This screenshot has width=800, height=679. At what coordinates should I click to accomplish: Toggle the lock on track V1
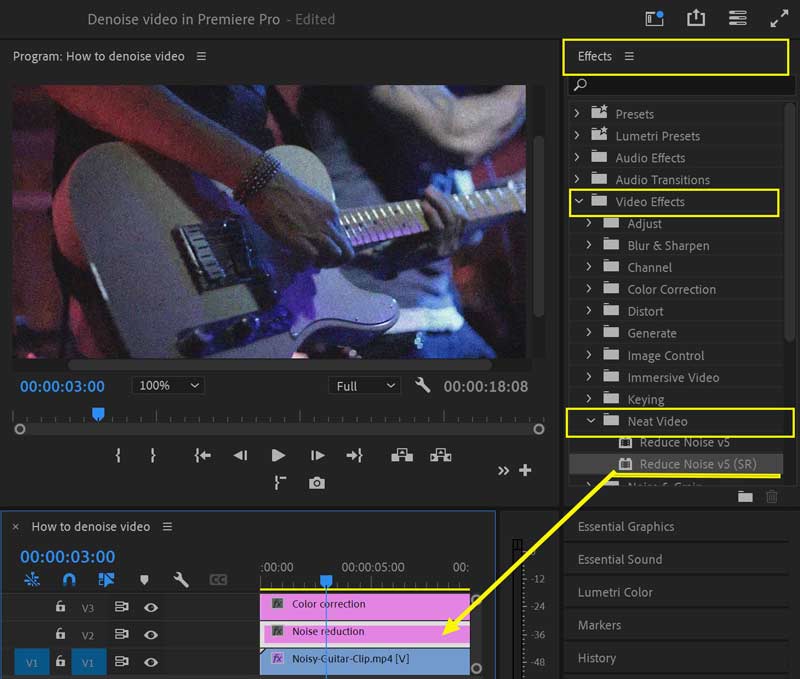(x=60, y=661)
